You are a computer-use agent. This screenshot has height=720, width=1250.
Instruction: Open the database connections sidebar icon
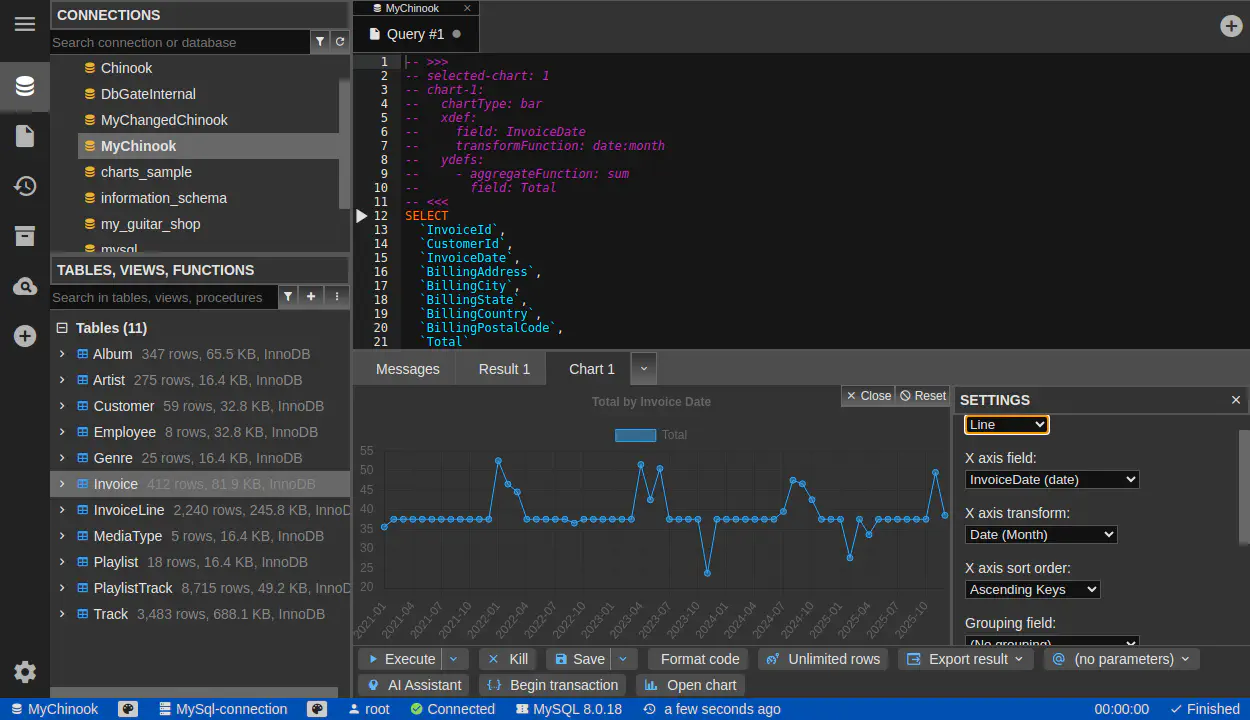[25, 86]
